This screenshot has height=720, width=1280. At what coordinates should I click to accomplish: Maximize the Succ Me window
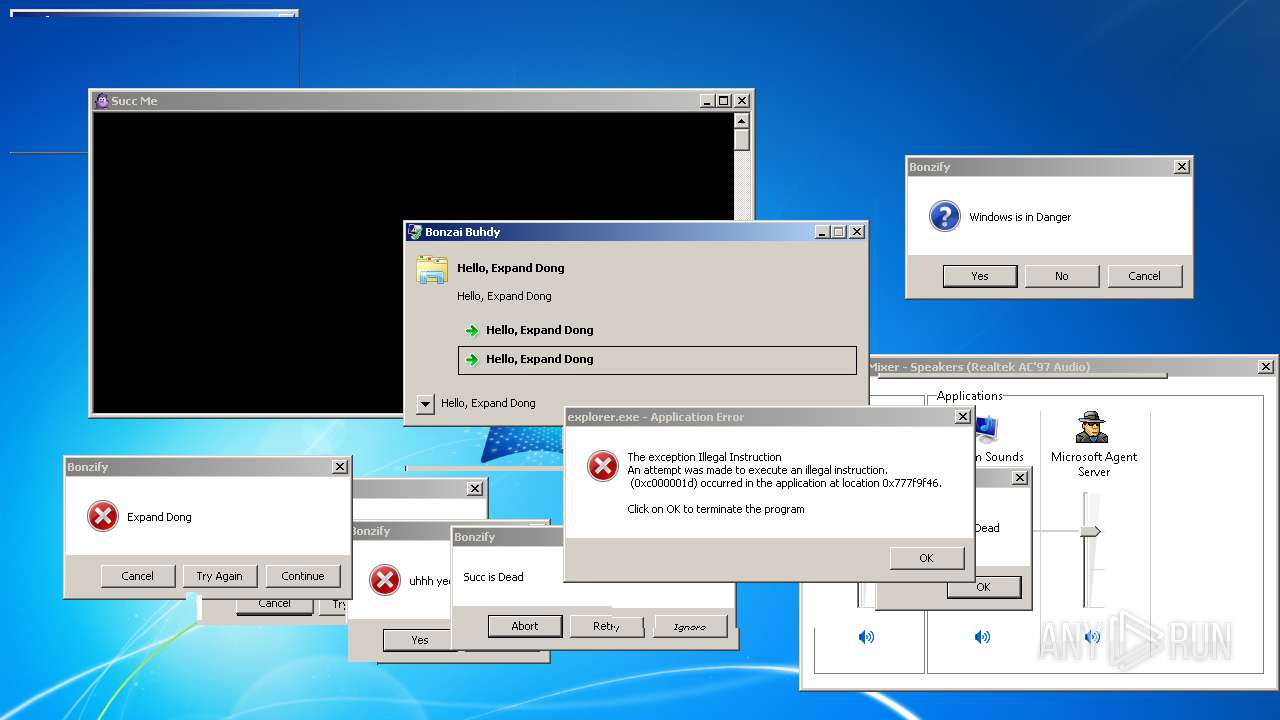pyautogui.click(x=724, y=101)
